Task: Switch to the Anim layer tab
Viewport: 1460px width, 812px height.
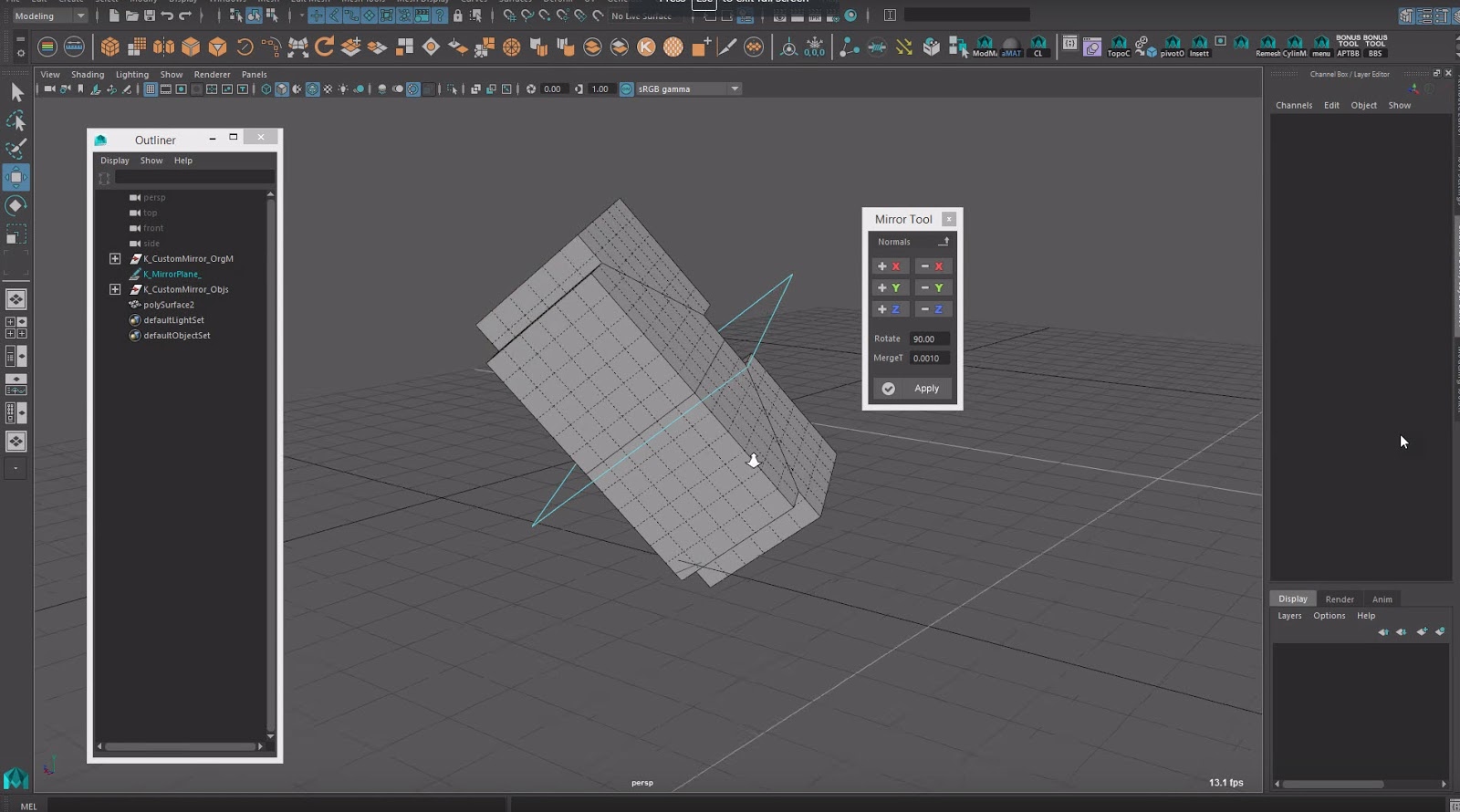Action: (x=1382, y=599)
